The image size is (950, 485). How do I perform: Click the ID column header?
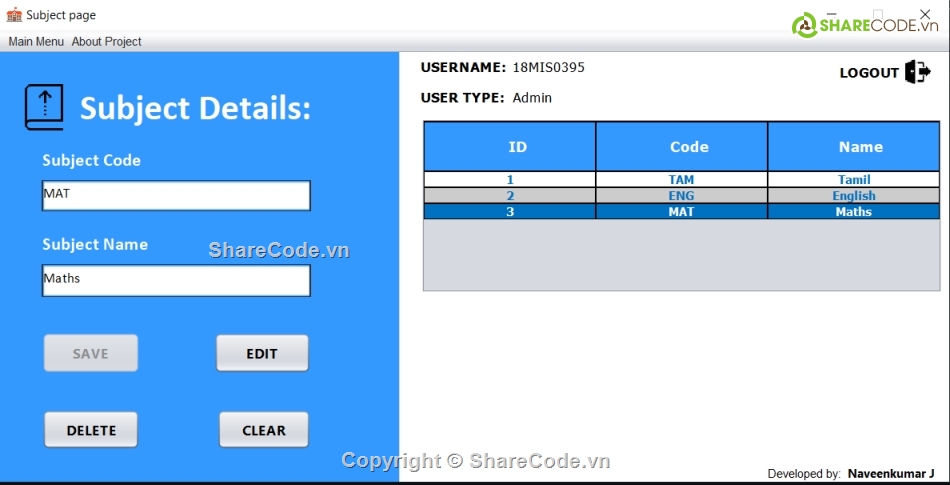coord(510,147)
